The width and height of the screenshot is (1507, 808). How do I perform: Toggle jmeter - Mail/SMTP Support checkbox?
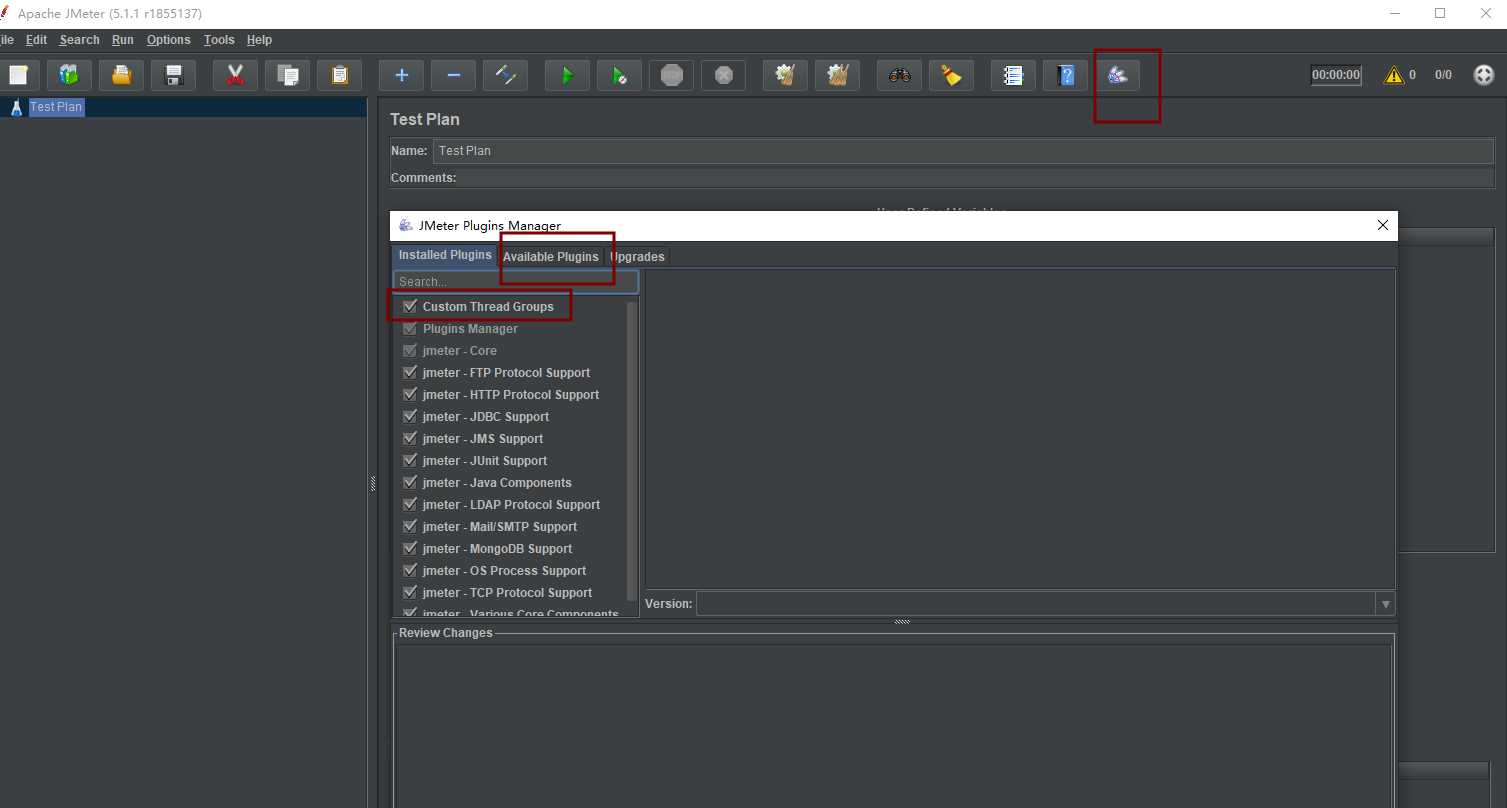pos(410,526)
